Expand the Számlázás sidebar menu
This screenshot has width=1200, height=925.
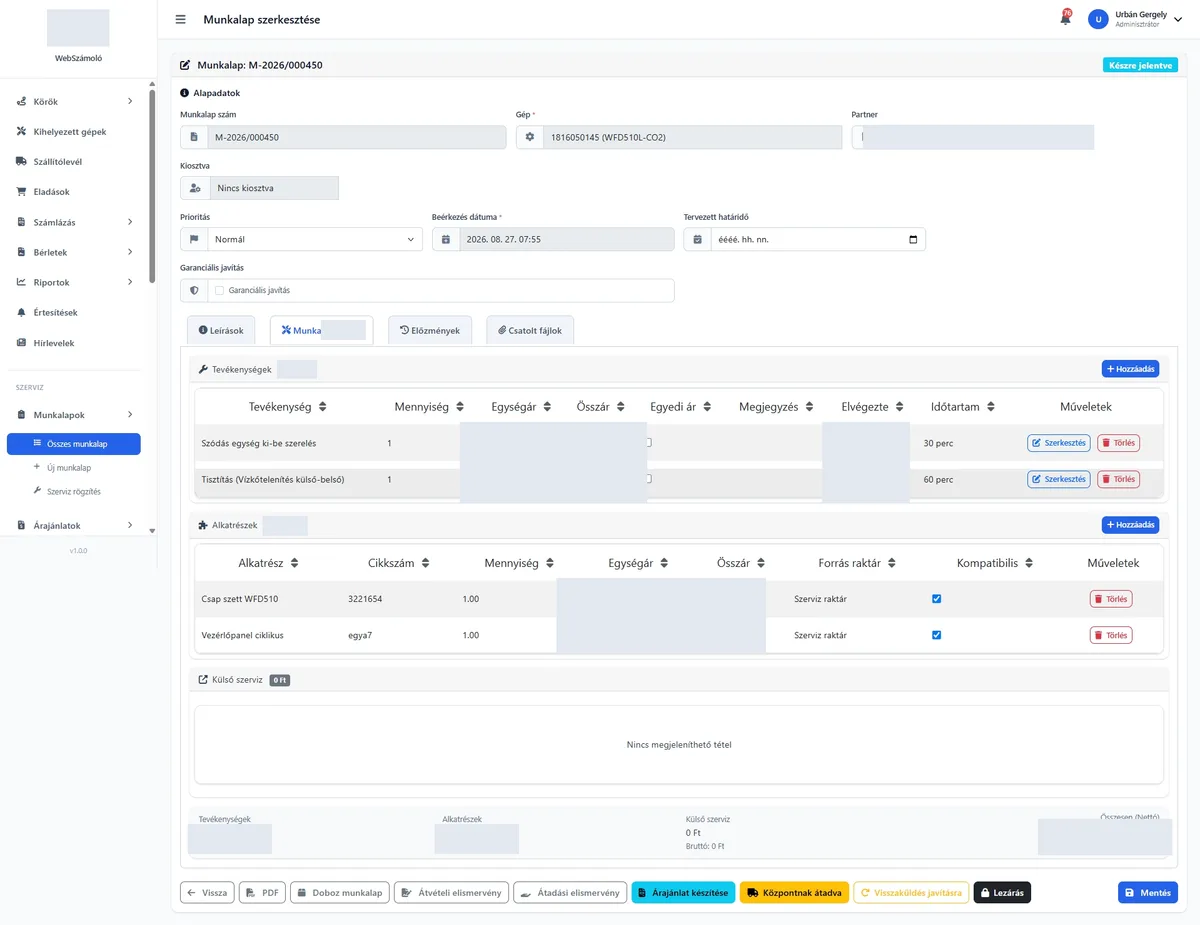130,222
